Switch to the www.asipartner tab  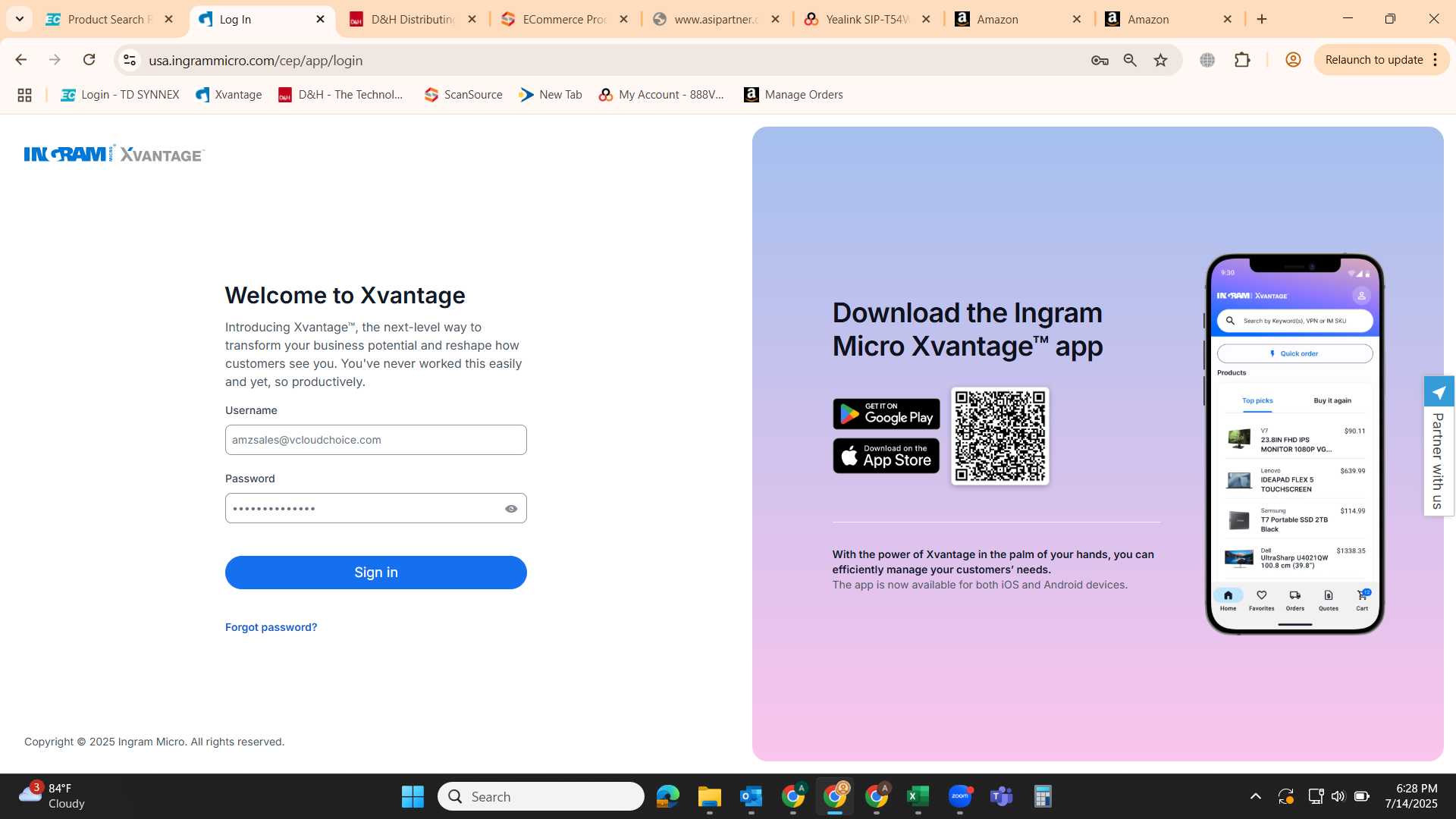pos(717,19)
